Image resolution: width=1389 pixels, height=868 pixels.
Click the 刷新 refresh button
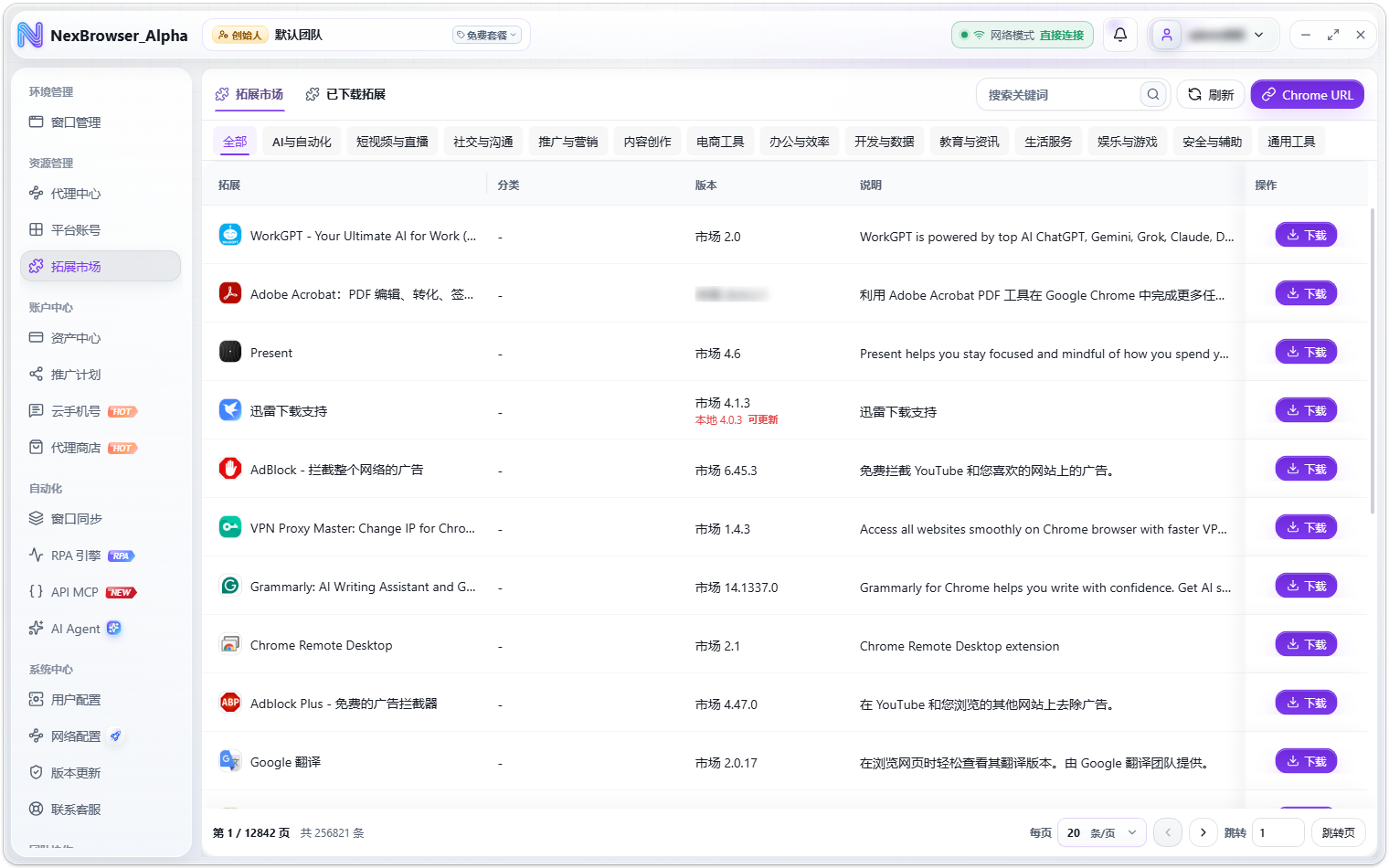pyautogui.click(x=1211, y=94)
